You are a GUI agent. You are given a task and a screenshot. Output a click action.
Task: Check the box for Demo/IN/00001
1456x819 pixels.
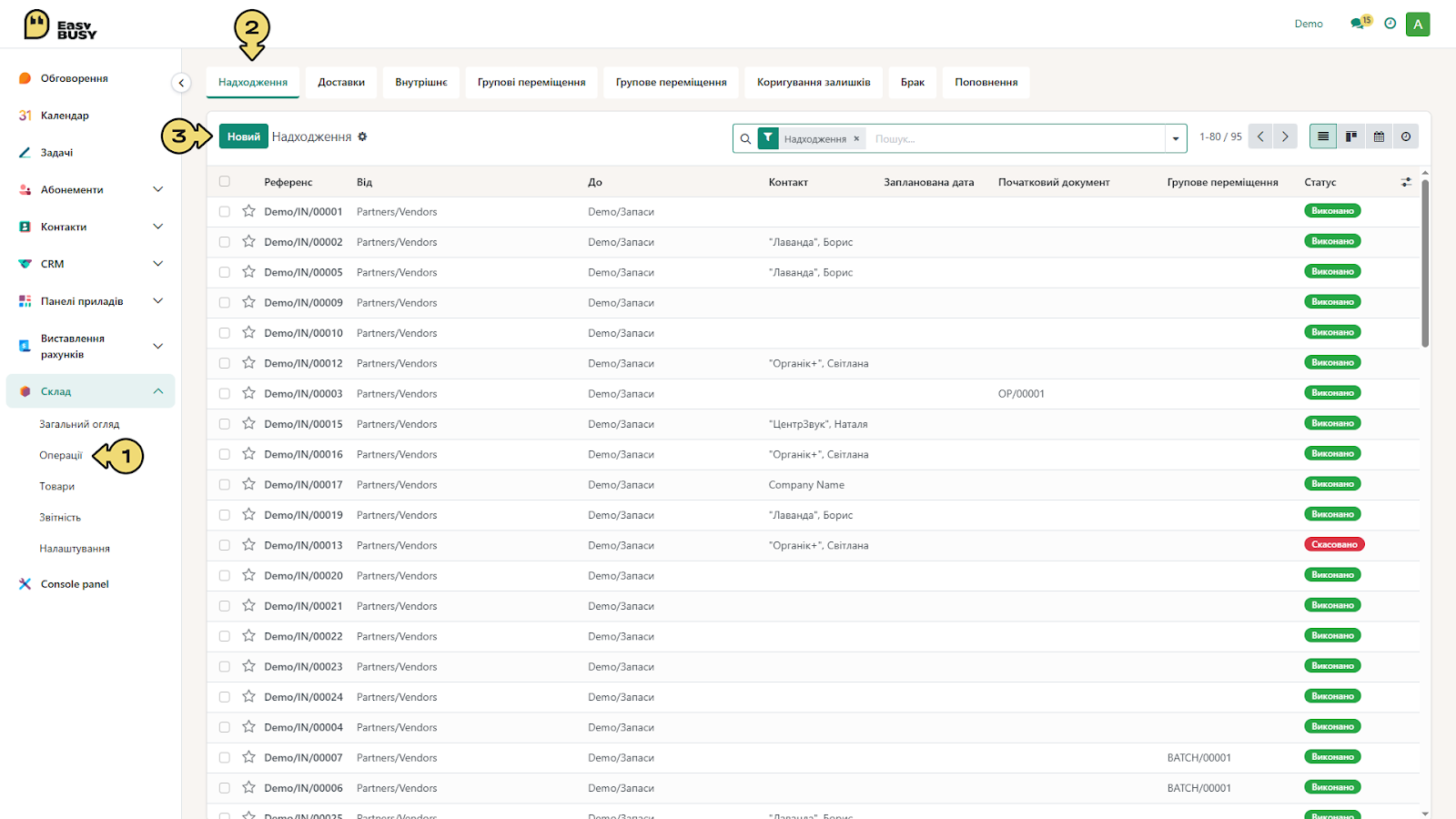coord(225,211)
